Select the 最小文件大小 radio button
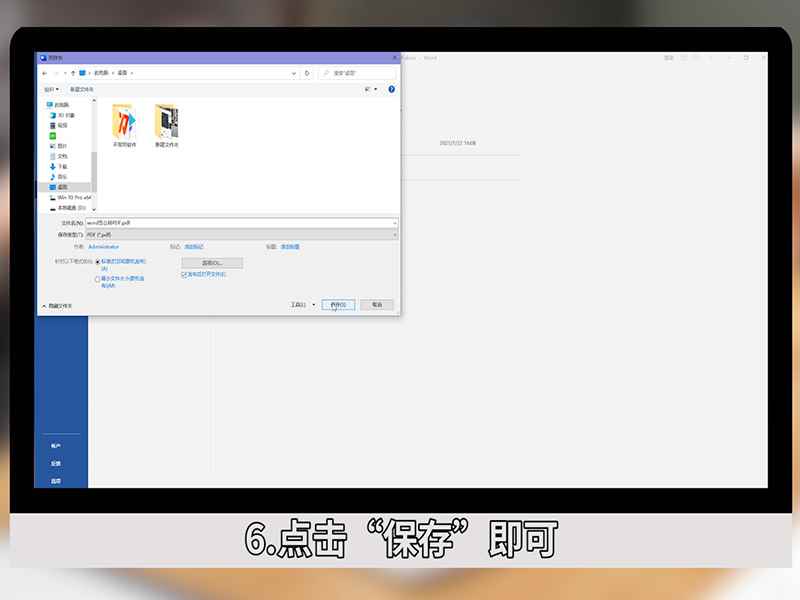This screenshot has width=800, height=600. pos(96,278)
